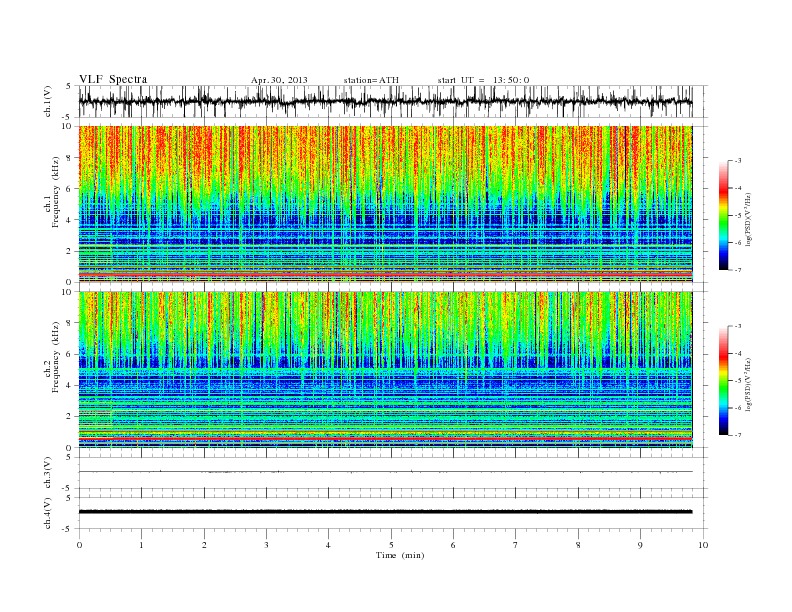
Task: Click time axis tick label "3"
Action: click(x=266, y=545)
